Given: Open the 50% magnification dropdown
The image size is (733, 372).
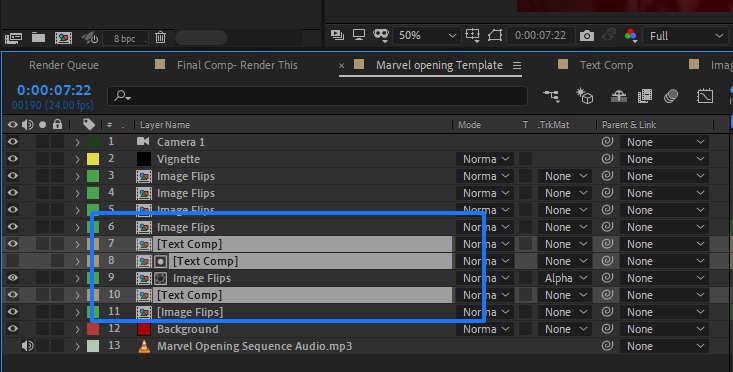Looking at the screenshot, I should (x=426, y=36).
